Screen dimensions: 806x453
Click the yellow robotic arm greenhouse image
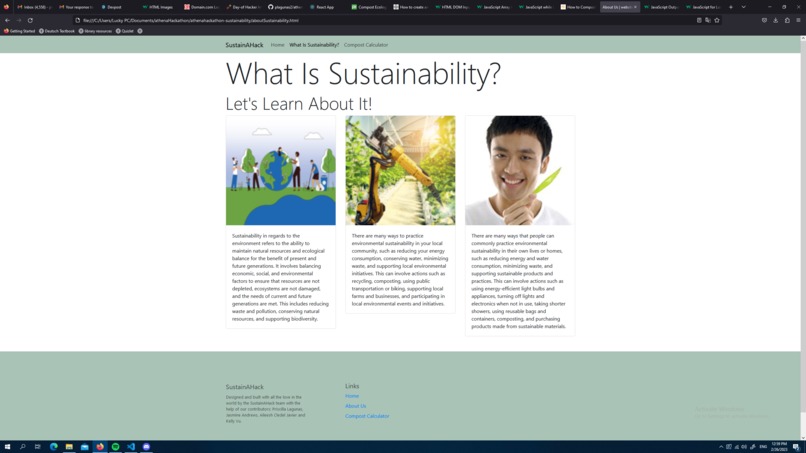click(x=400, y=170)
